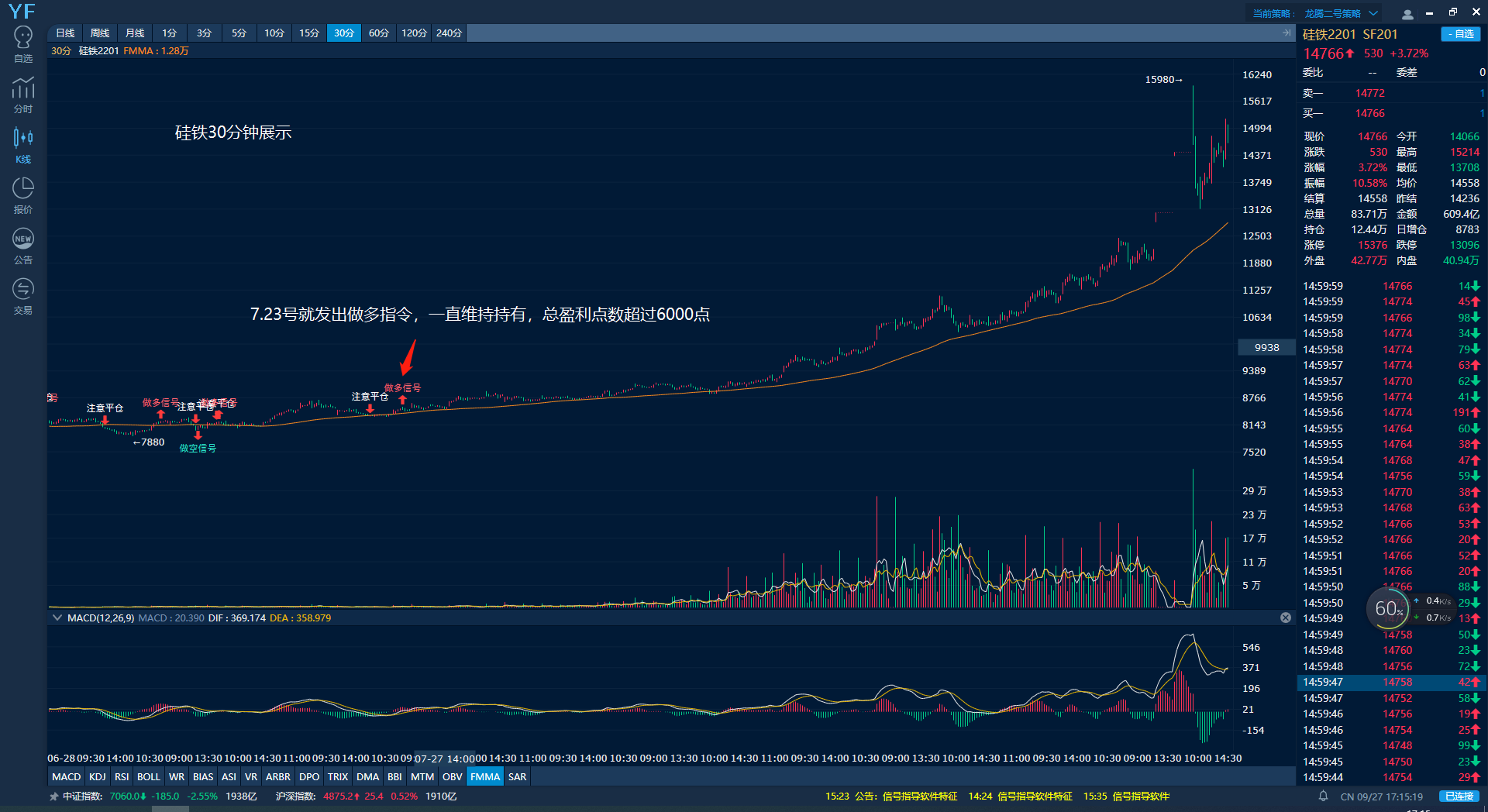Select the K线 candlestick view icon
1488x812 pixels.
[x=23, y=146]
